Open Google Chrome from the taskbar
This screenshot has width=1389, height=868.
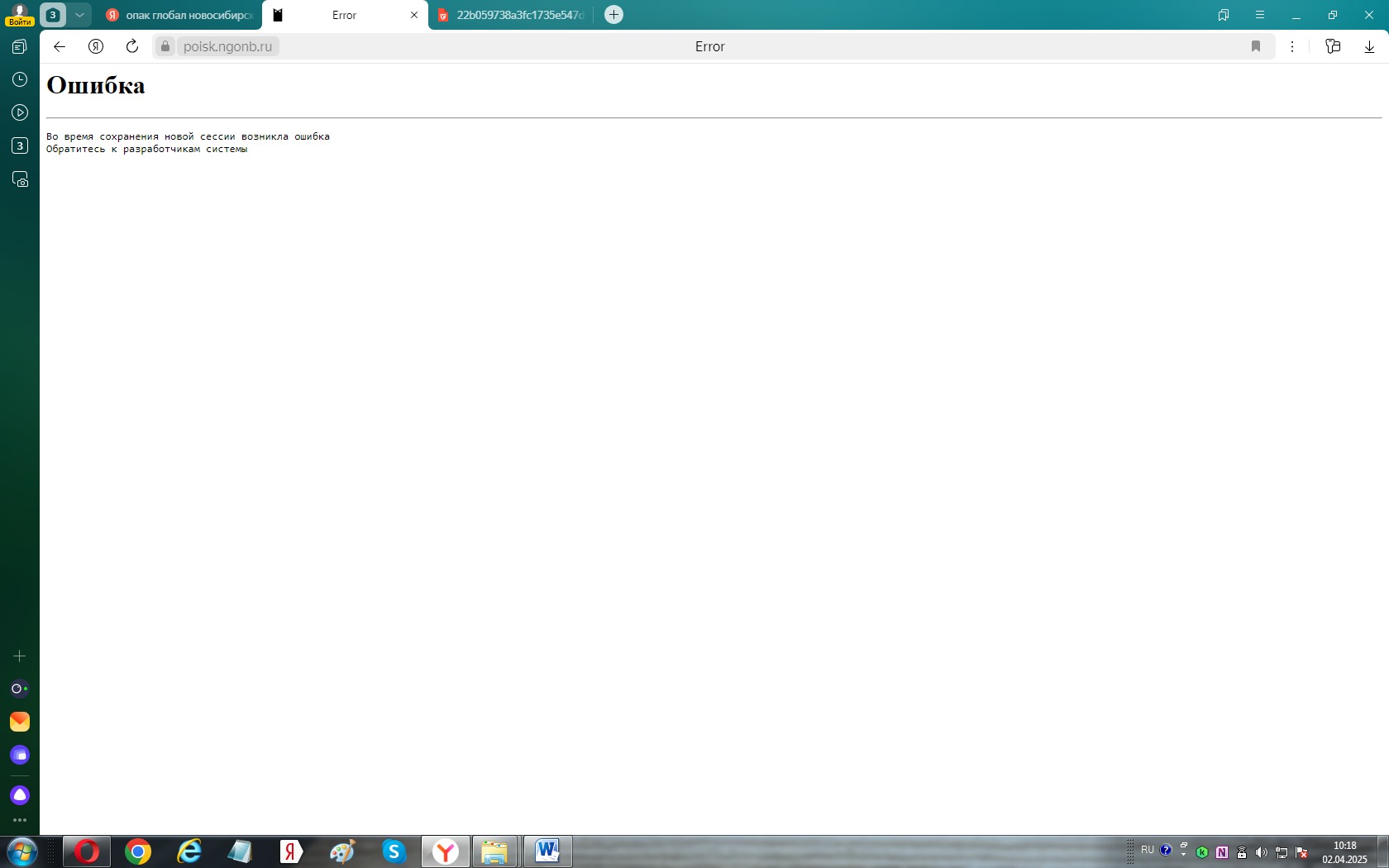coord(138,851)
